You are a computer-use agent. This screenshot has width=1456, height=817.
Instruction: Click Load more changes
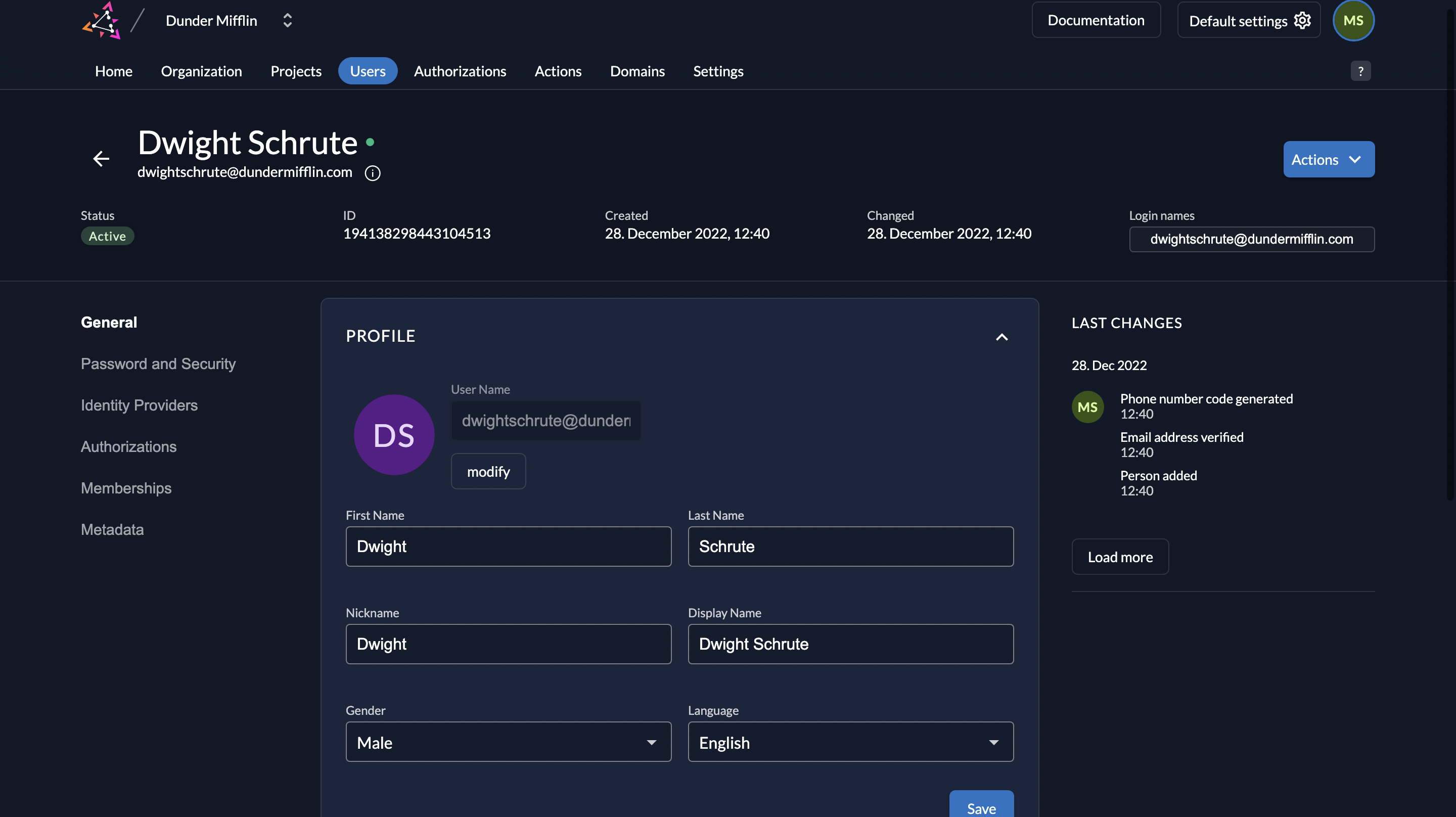tap(1120, 557)
